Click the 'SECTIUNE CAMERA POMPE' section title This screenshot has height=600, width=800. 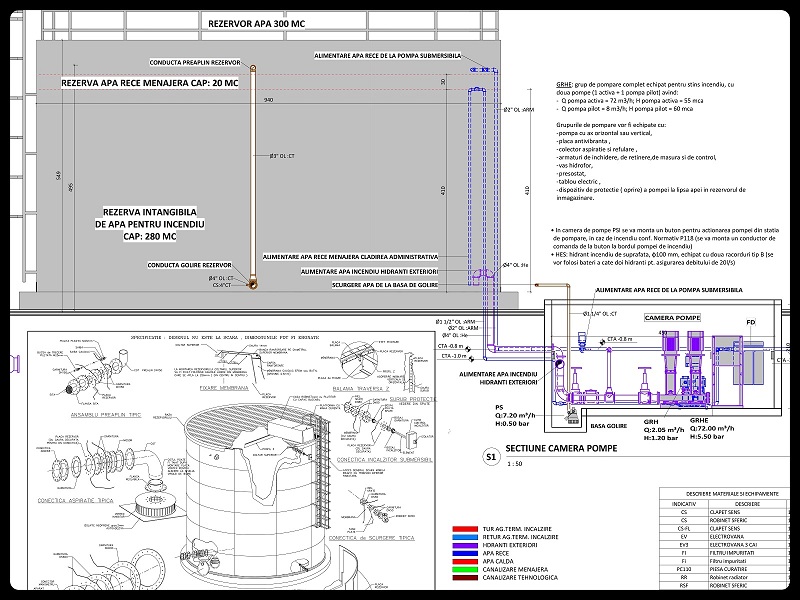[561, 448]
